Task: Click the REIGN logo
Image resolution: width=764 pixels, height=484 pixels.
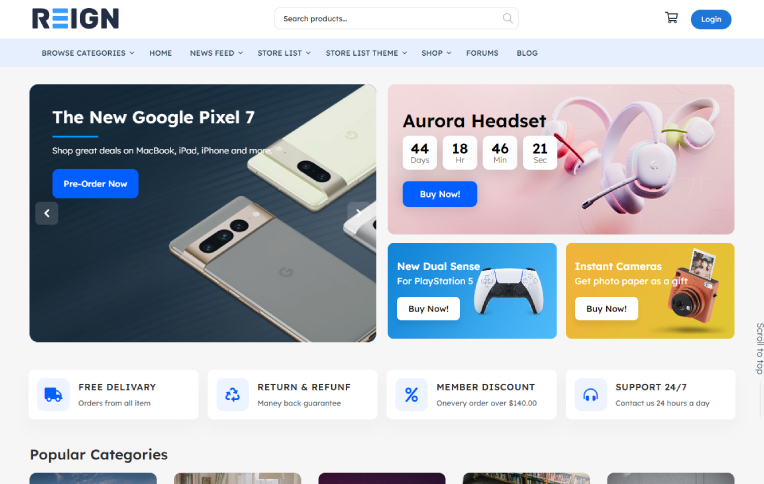Action: (x=75, y=19)
